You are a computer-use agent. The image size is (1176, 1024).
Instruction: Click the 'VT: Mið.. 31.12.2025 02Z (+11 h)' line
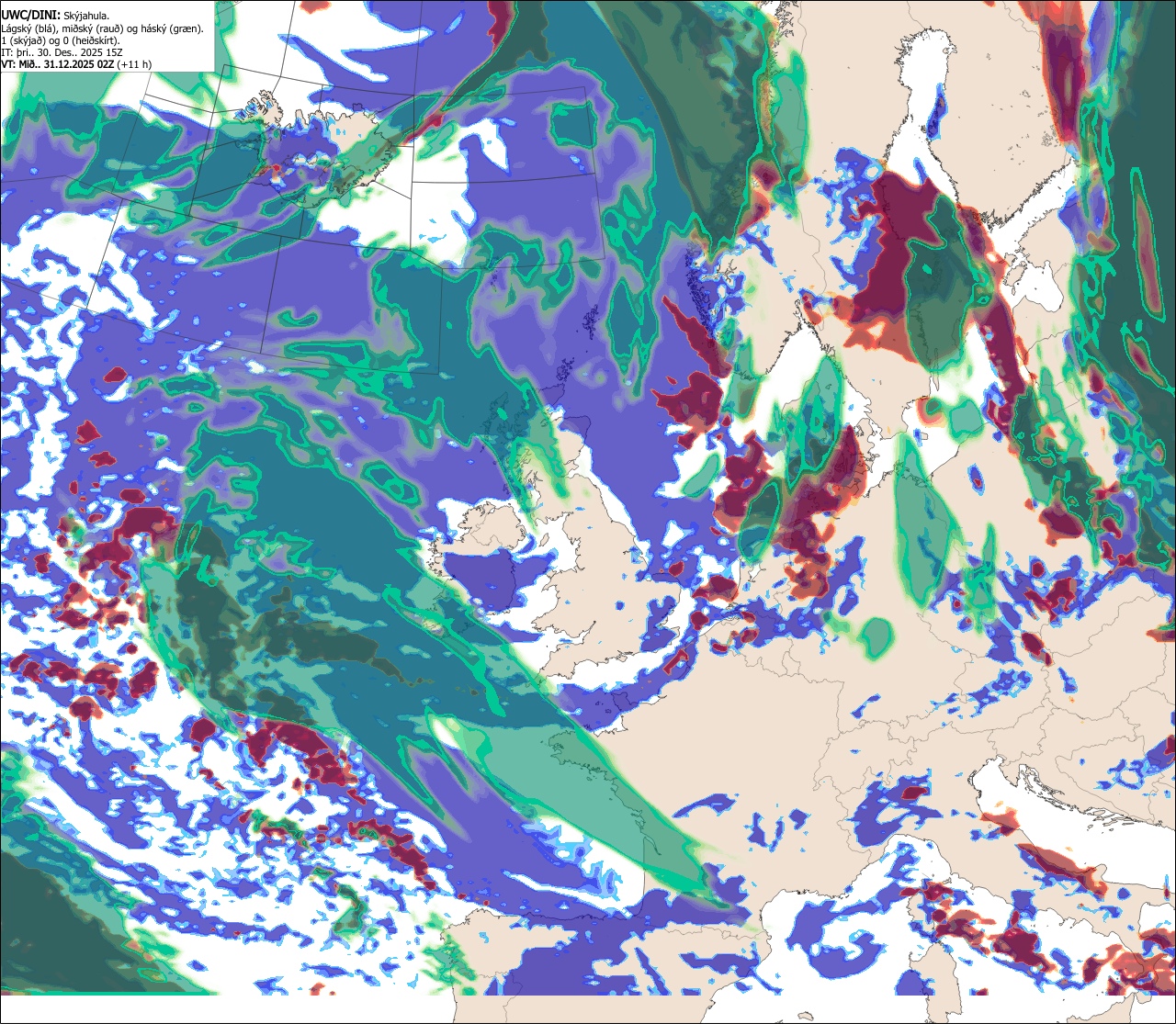(76, 64)
